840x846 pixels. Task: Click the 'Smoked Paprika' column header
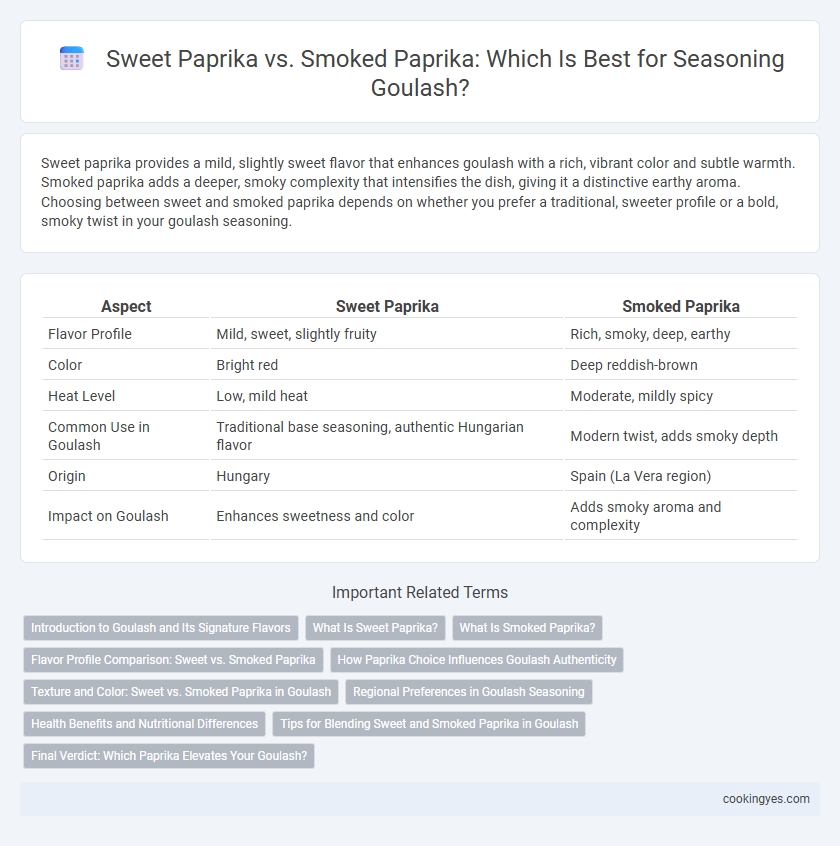point(681,306)
